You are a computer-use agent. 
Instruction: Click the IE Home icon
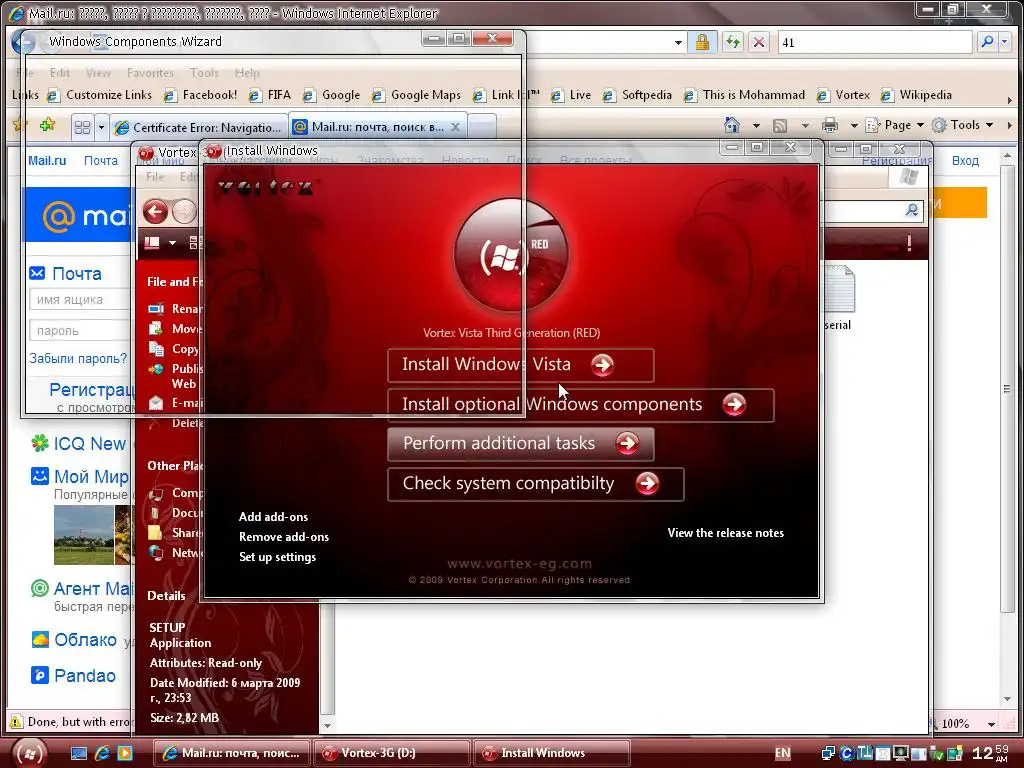tap(732, 125)
